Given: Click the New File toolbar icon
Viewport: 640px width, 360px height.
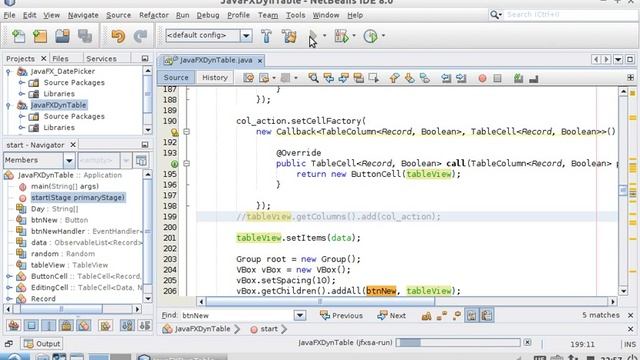Looking at the screenshot, I should point(18,36).
